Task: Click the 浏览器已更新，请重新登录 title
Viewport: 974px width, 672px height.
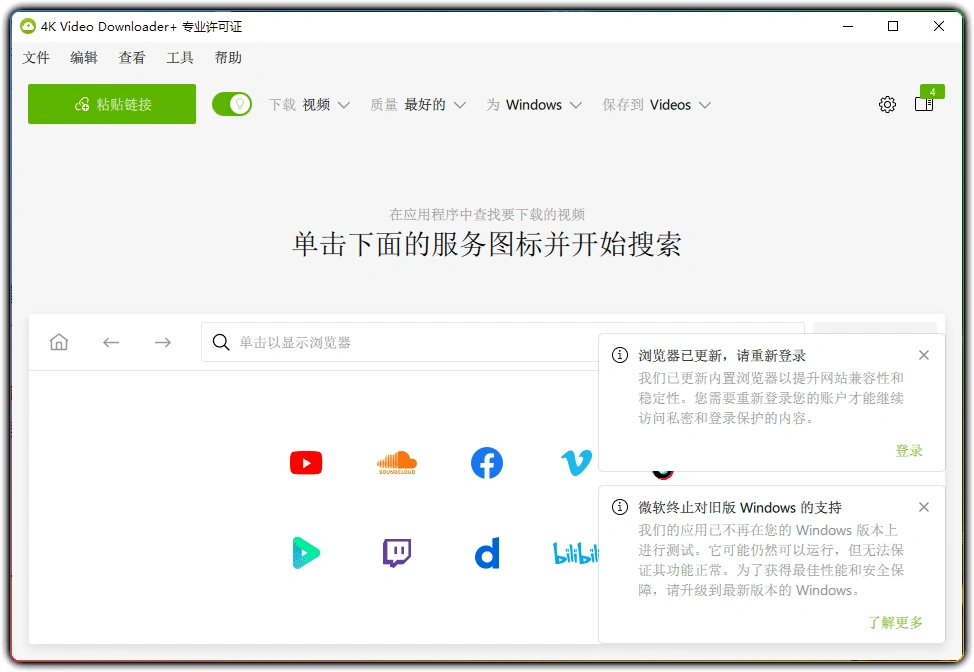Action: 722,356
